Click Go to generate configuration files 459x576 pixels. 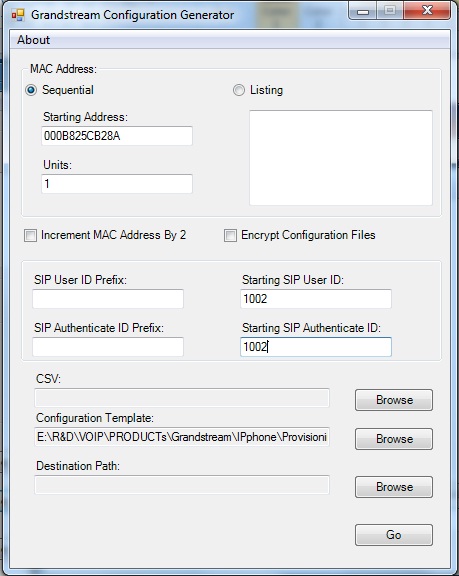394,535
